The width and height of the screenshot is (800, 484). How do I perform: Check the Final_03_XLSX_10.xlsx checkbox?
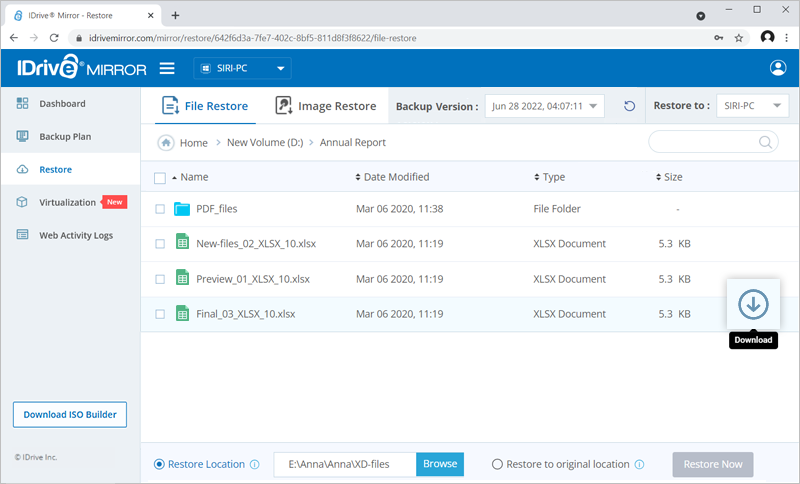tap(160, 314)
